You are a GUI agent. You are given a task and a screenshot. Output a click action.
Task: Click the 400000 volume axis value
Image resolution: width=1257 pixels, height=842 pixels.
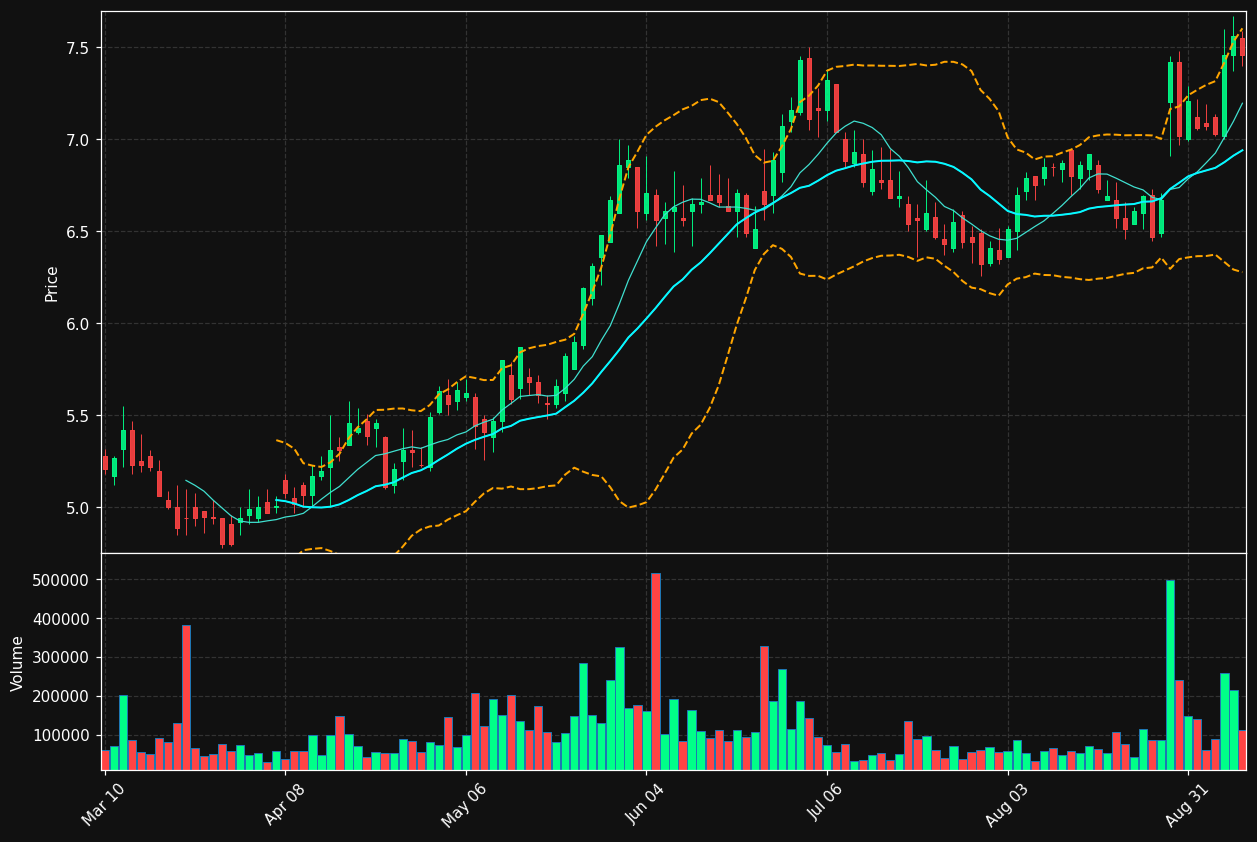(x=62, y=619)
